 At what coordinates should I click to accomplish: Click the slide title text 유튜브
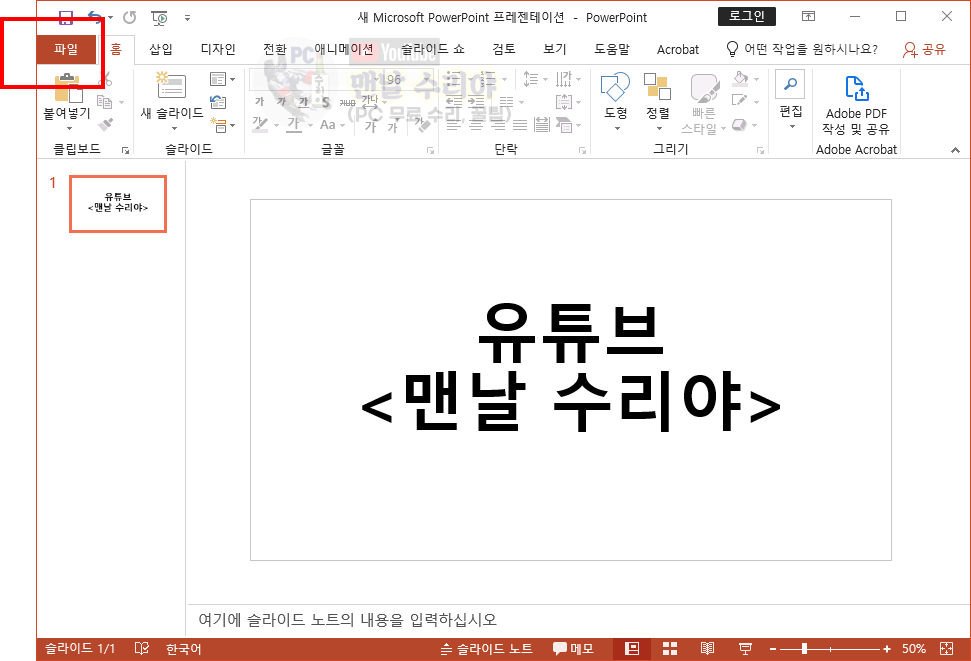(x=570, y=333)
